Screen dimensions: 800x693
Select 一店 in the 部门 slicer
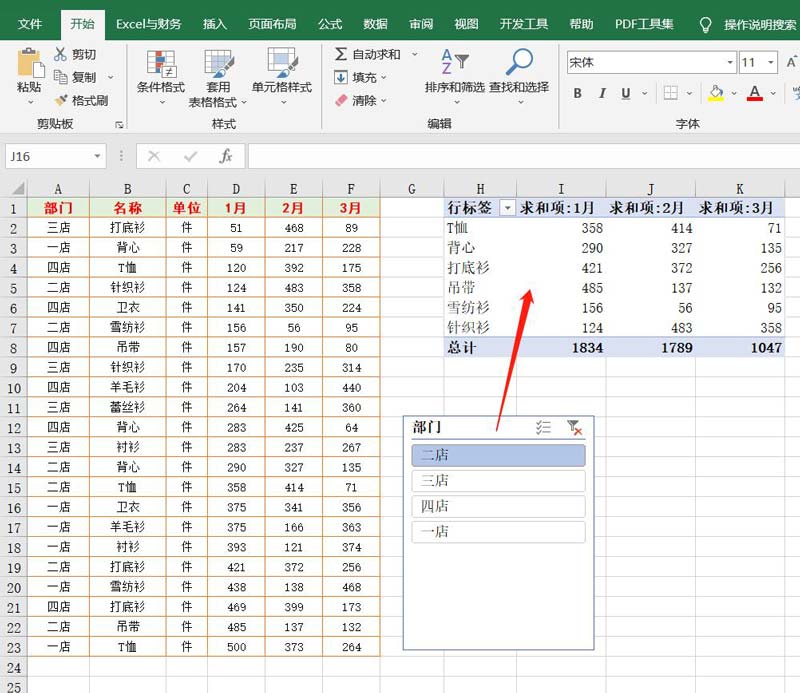coord(498,531)
